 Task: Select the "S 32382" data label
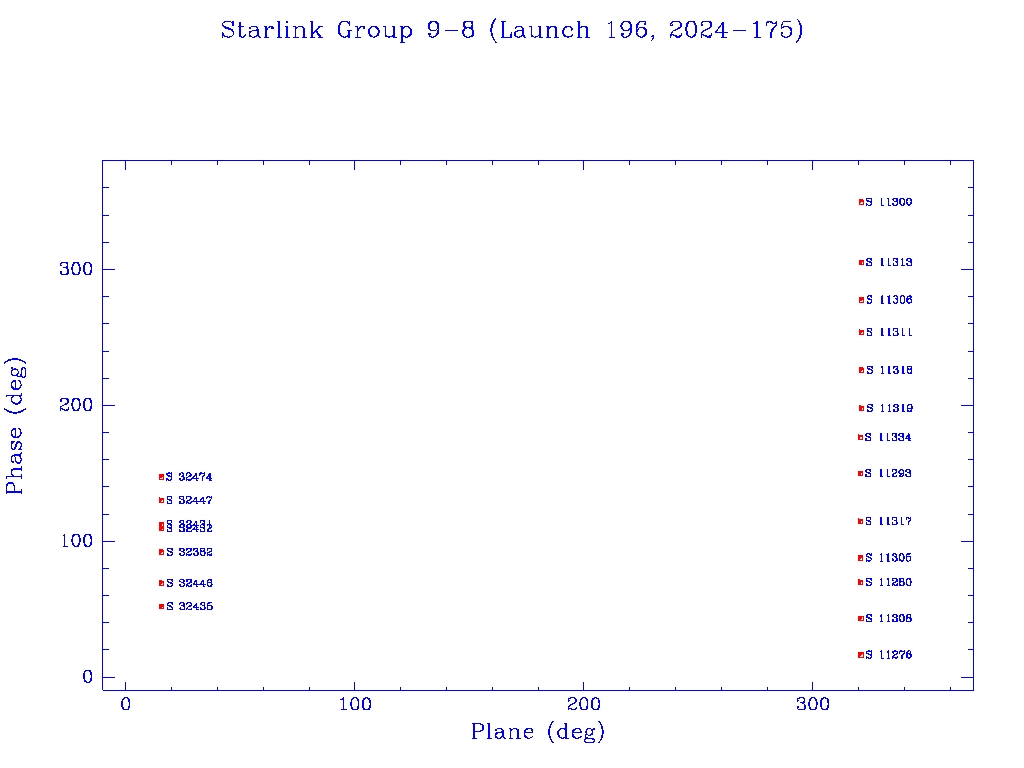tap(189, 552)
